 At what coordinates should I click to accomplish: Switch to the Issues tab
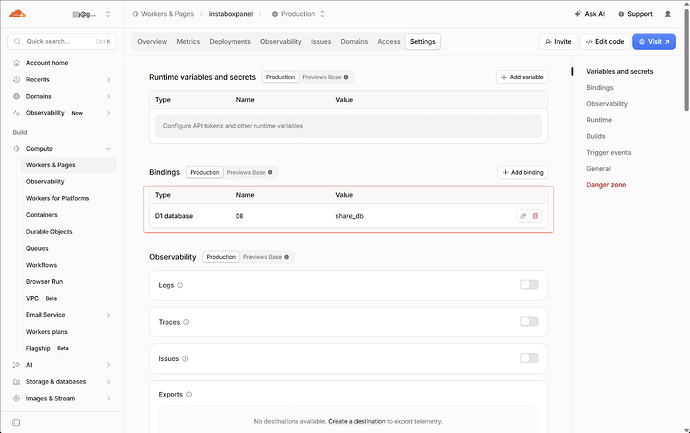321,41
